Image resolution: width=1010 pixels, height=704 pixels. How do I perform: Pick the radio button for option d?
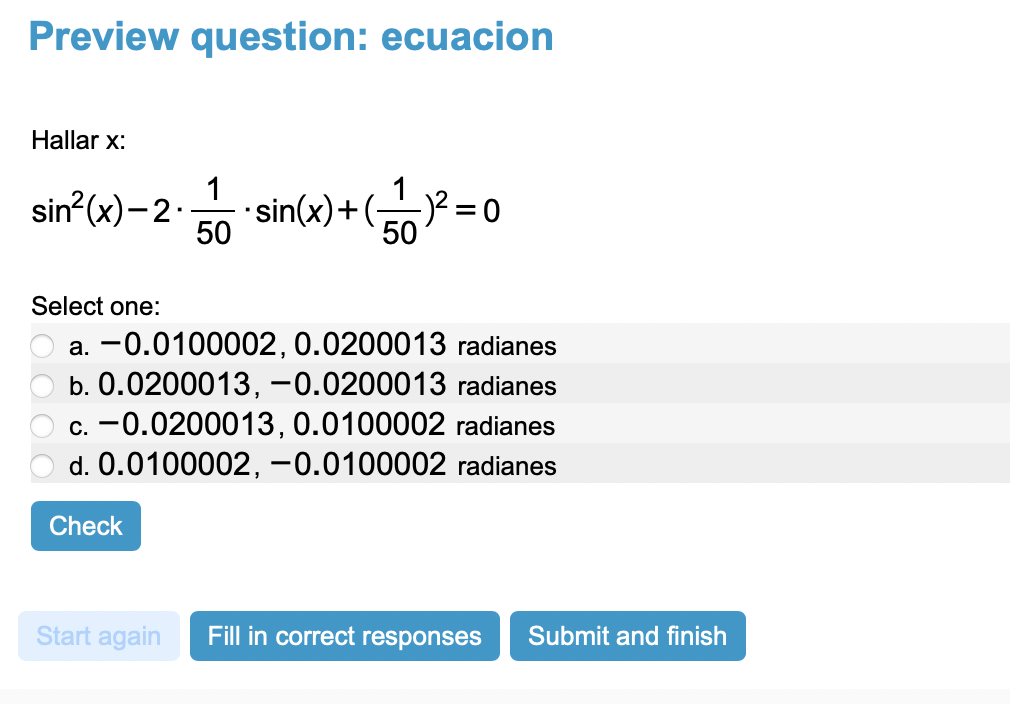pyautogui.click(x=42, y=466)
